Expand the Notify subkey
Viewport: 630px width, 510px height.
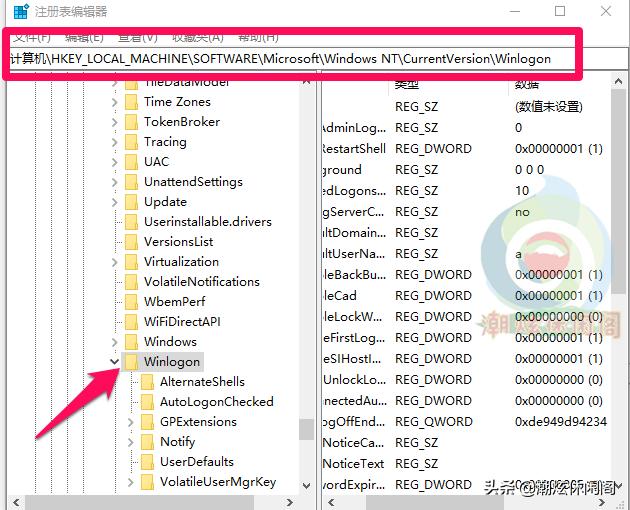click(131, 442)
